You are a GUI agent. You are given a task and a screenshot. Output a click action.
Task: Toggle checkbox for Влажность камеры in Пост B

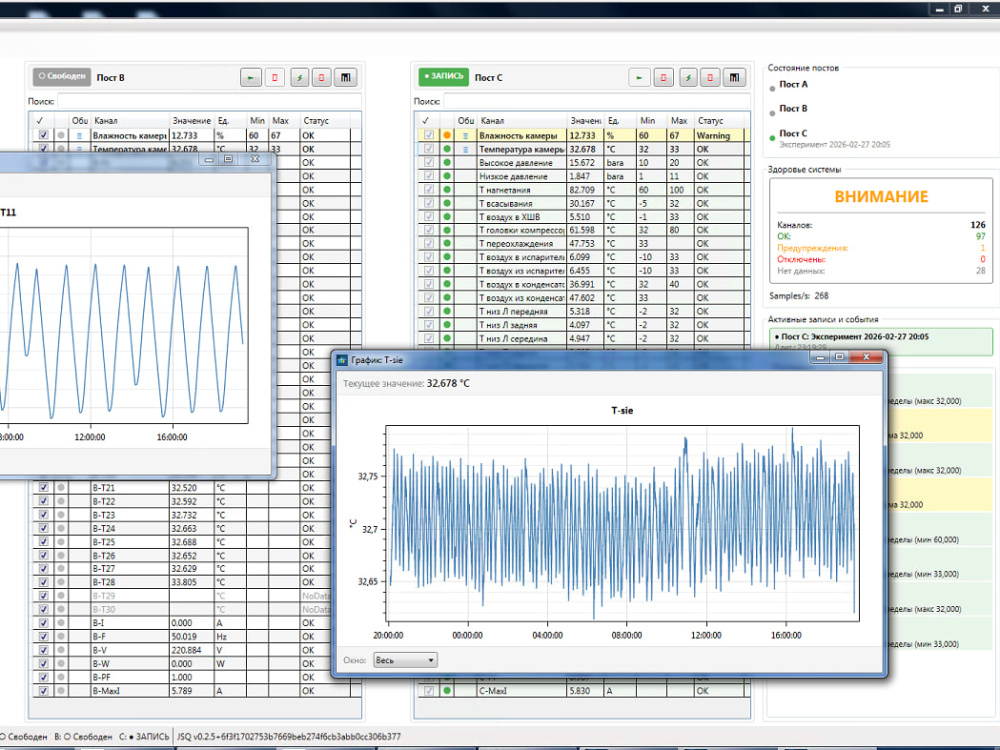pos(43,135)
